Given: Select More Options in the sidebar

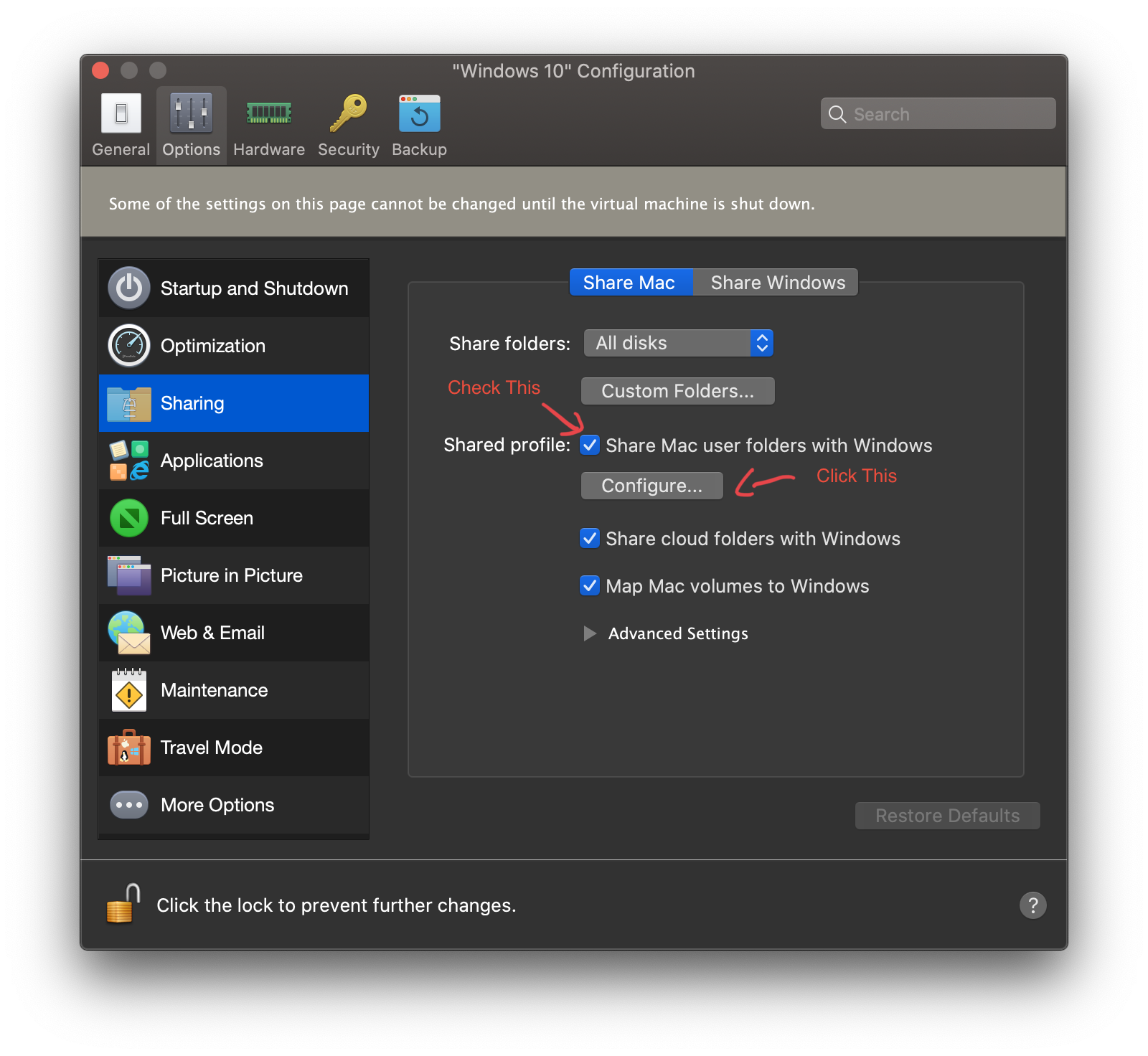Looking at the screenshot, I should [x=234, y=805].
